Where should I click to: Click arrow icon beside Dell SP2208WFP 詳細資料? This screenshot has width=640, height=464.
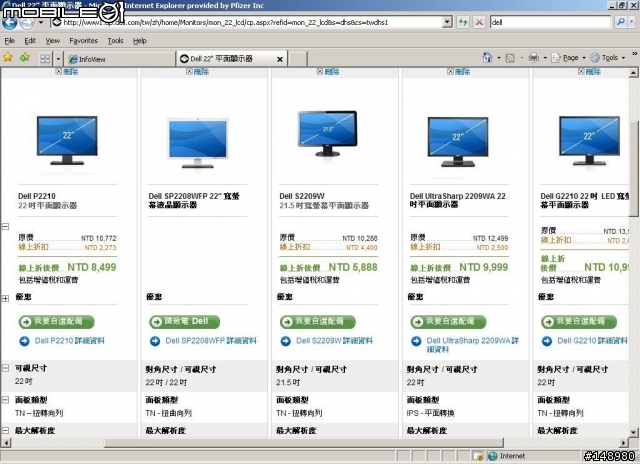tap(155, 341)
